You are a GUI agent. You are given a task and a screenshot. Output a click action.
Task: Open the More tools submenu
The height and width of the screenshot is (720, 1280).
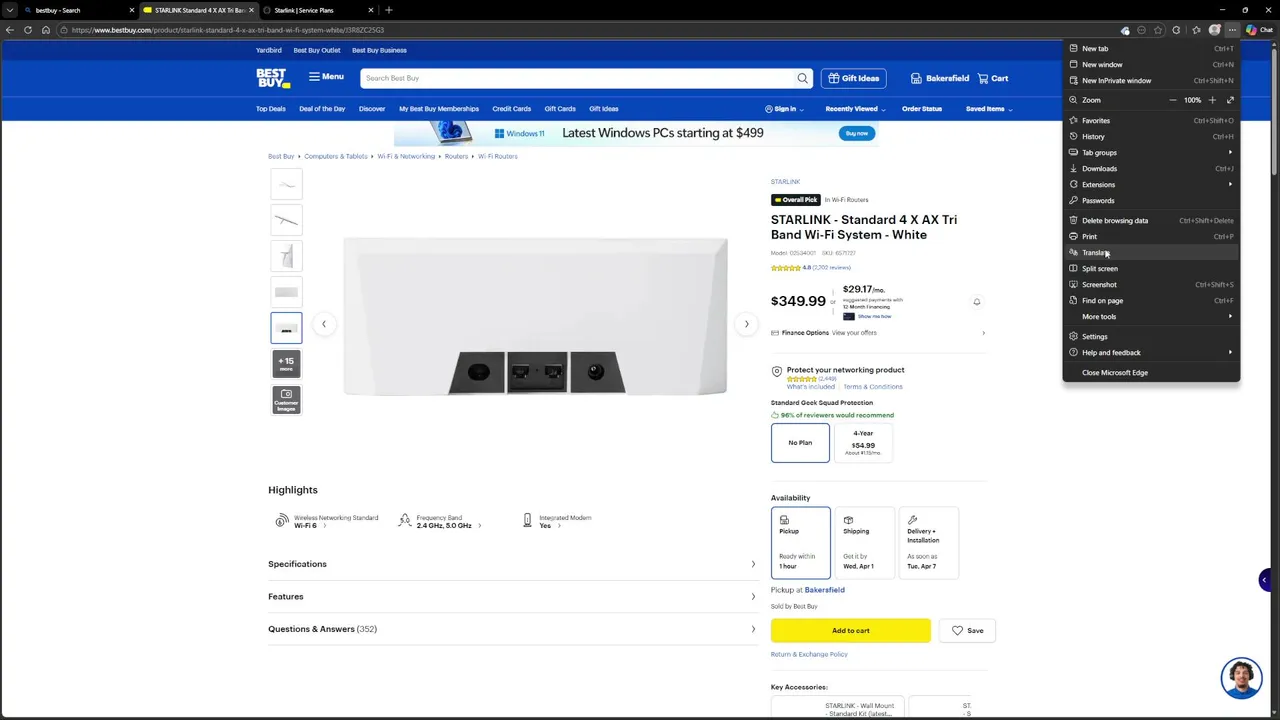1151,316
